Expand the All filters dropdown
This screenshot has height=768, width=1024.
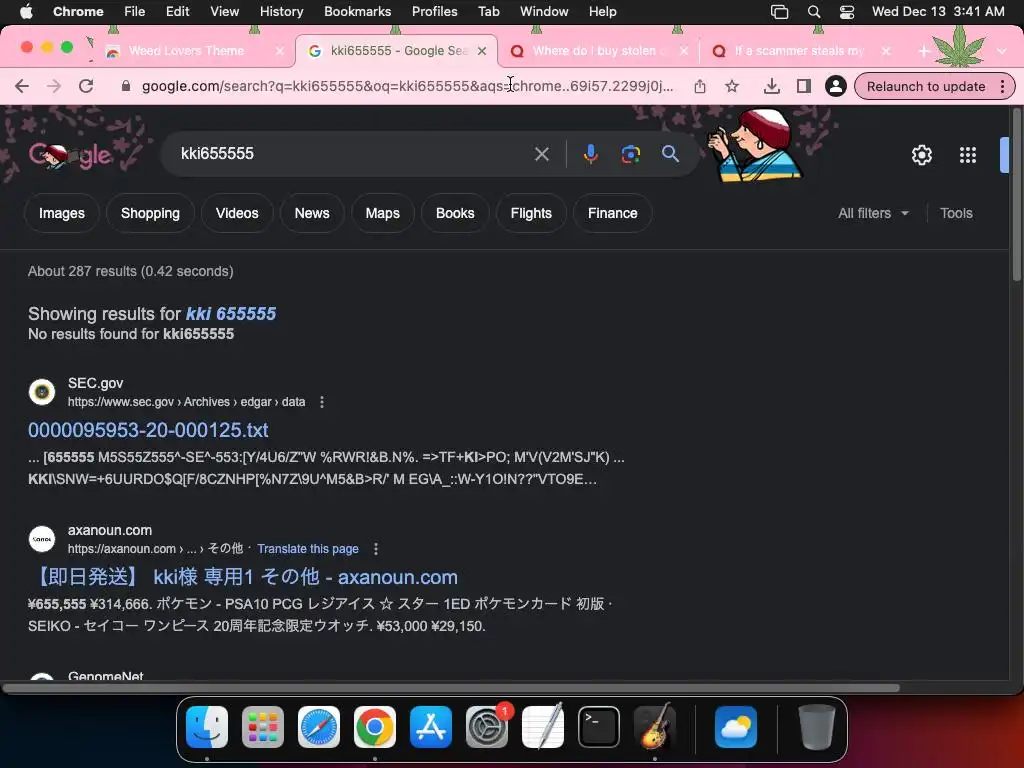coord(873,214)
